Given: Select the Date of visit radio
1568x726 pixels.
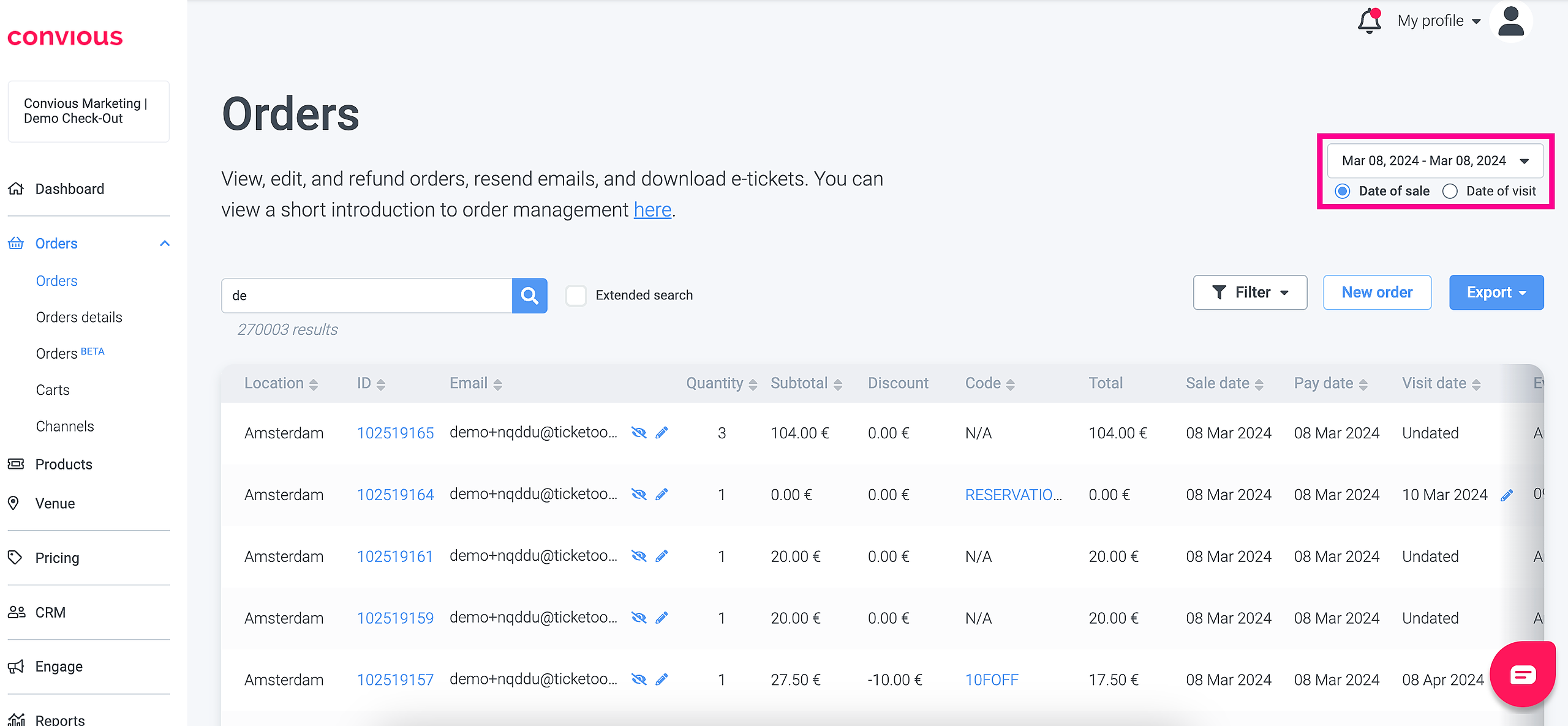Looking at the screenshot, I should pos(1450,192).
